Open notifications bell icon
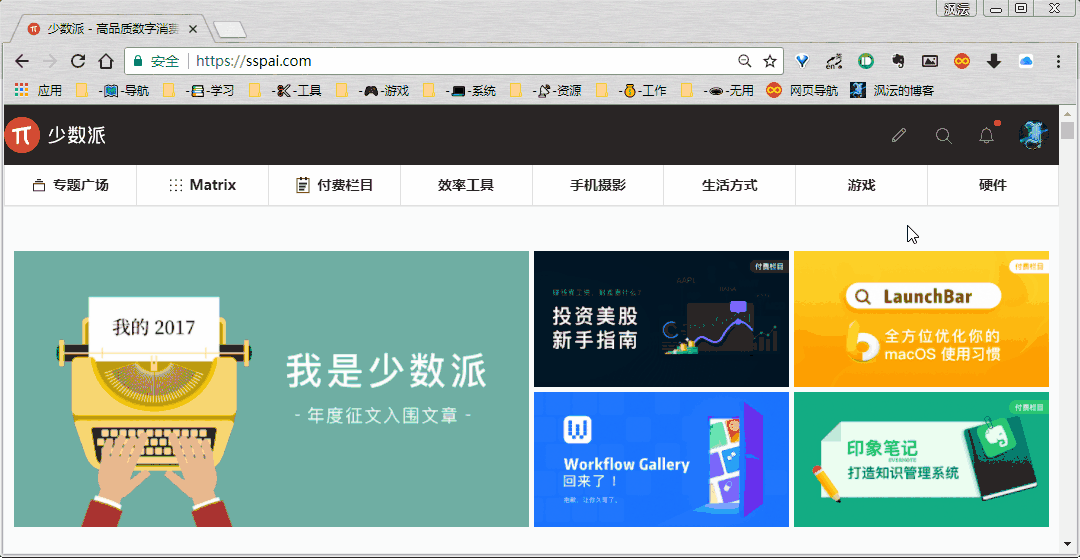1080x560 pixels. pyautogui.click(x=986, y=135)
